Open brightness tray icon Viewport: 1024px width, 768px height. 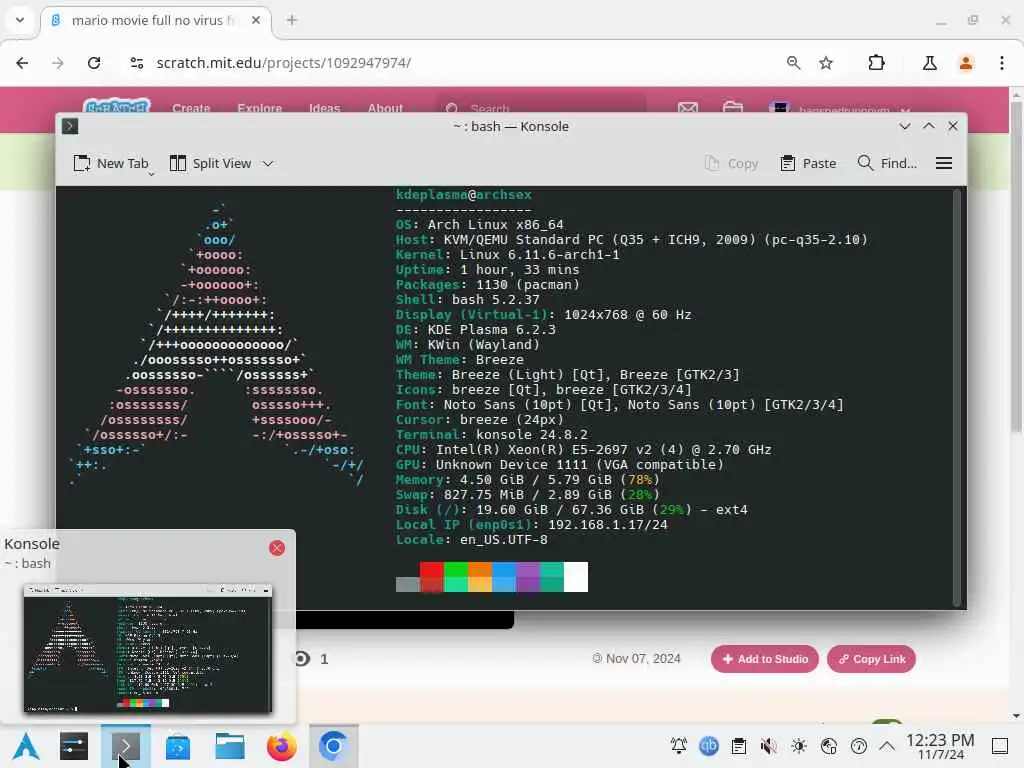799,746
